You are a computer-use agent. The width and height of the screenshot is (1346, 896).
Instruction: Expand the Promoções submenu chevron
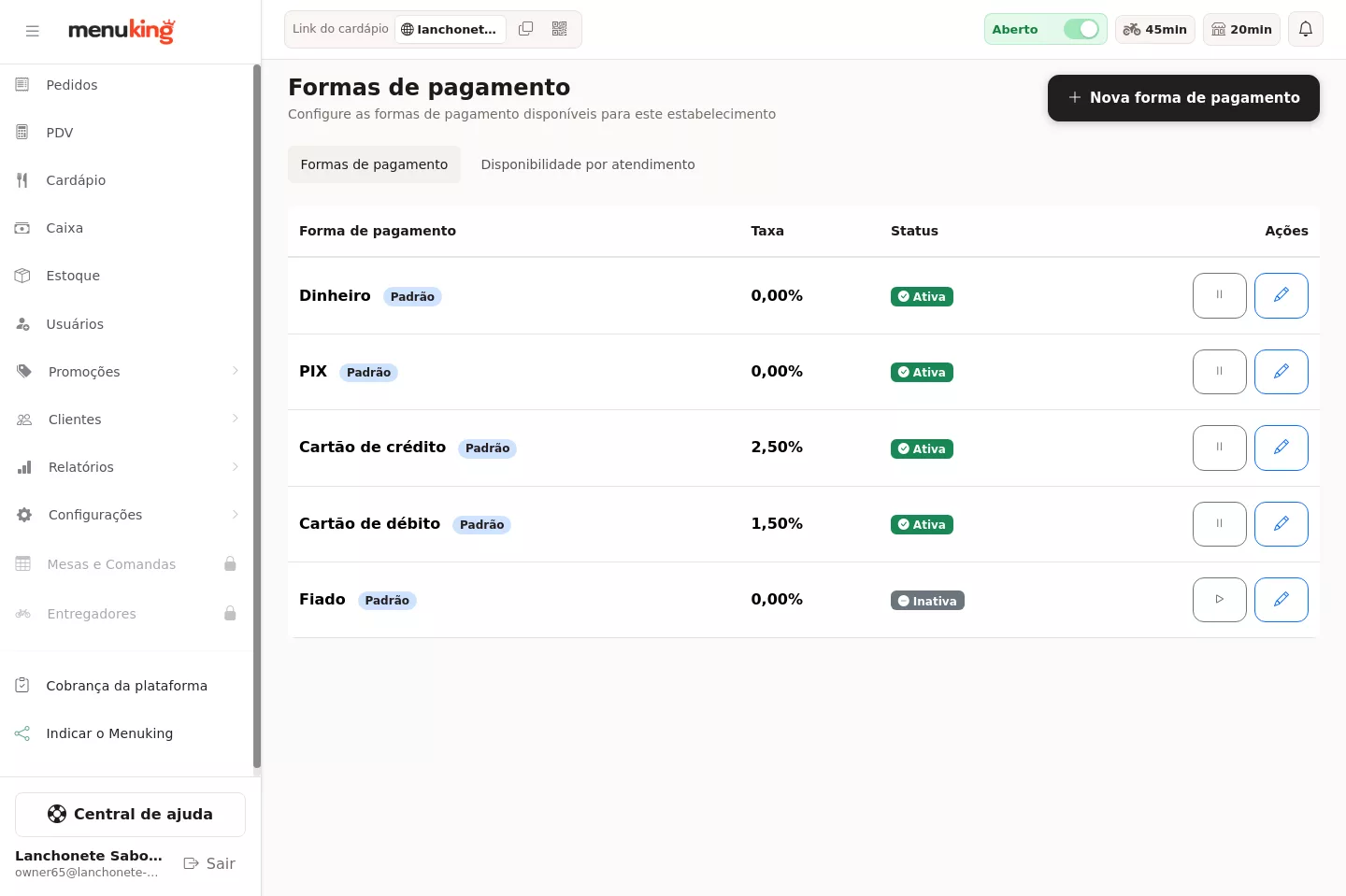(x=236, y=371)
